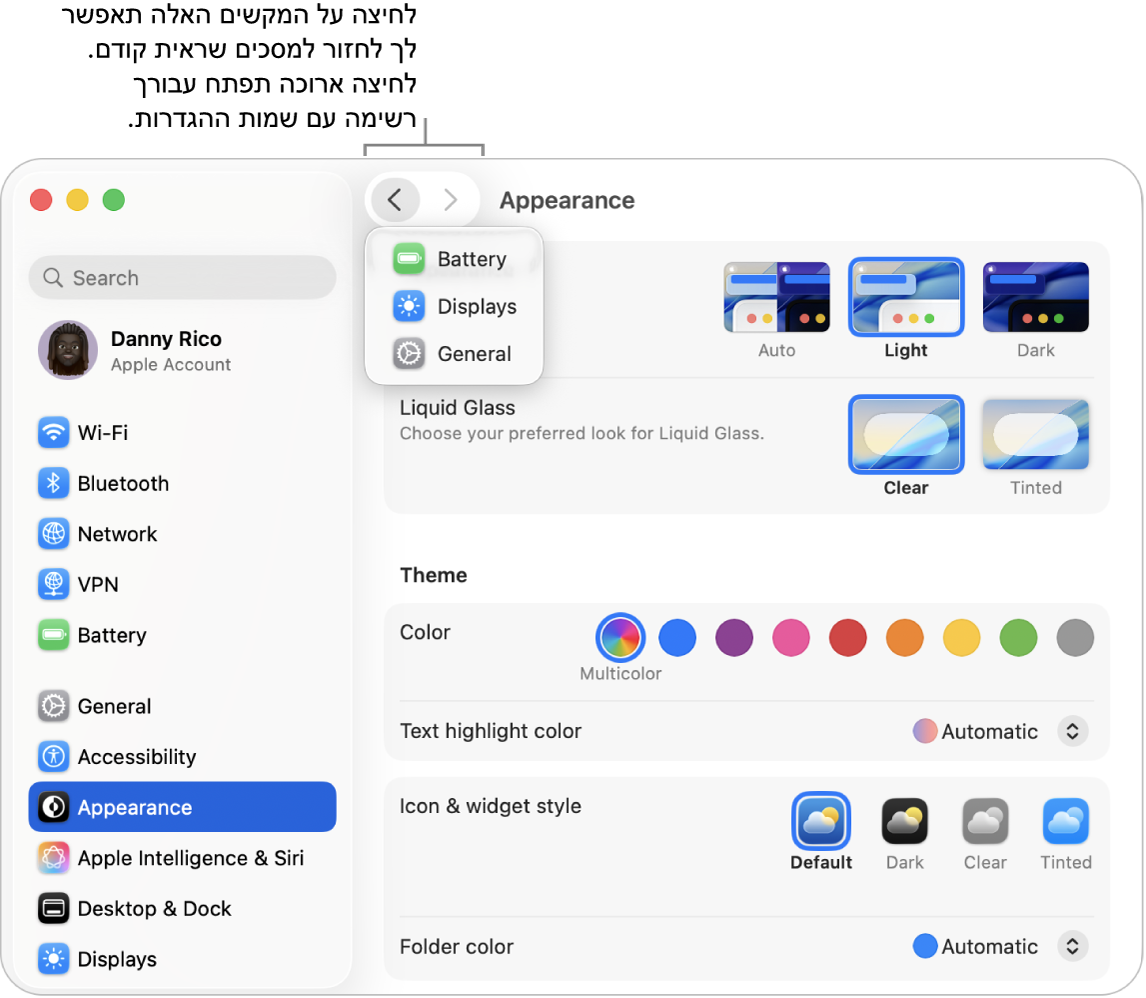Open Desktop & Dock settings in sidebar
Screen dimensions: 1146x998
tap(182, 908)
